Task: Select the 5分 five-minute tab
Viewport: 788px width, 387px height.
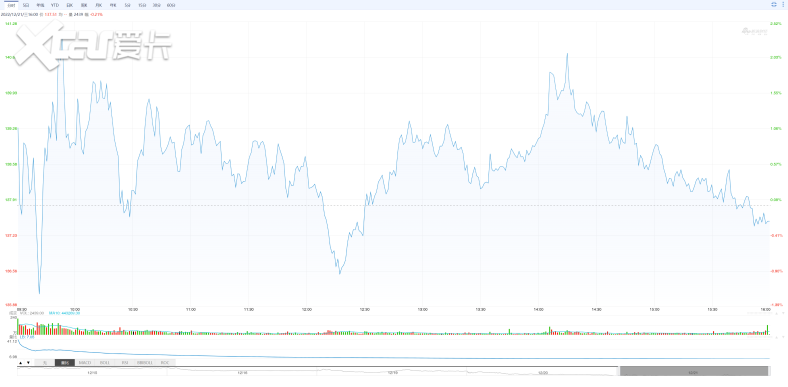Action: pyautogui.click(x=127, y=5)
